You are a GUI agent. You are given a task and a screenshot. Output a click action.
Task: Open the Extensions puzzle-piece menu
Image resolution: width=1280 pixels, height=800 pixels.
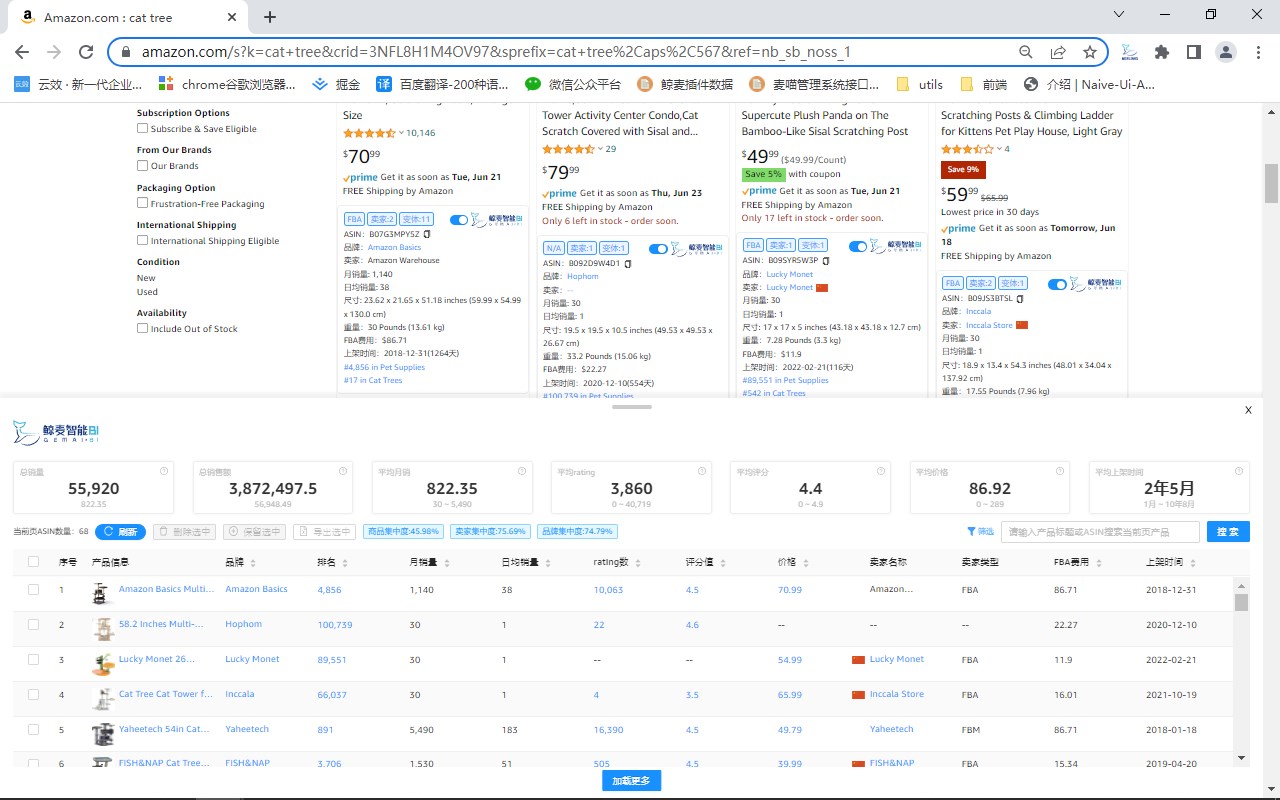(1162, 52)
